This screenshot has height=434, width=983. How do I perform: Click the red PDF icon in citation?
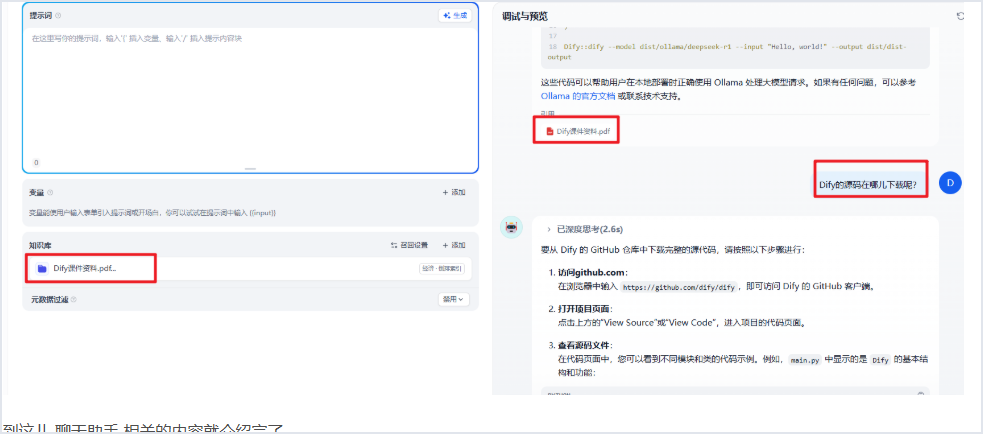(x=550, y=132)
